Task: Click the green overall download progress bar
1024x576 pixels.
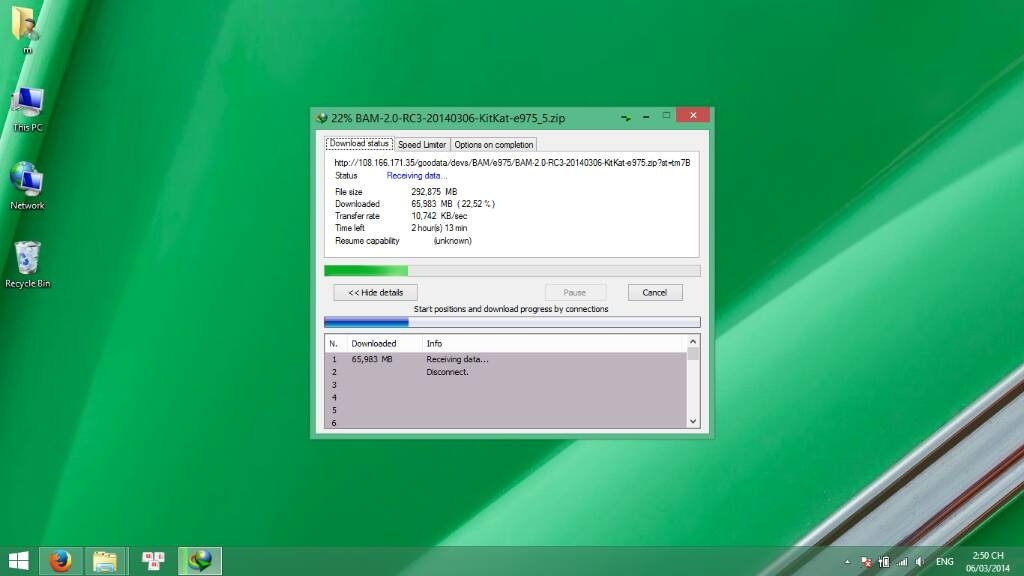Action: 512,270
